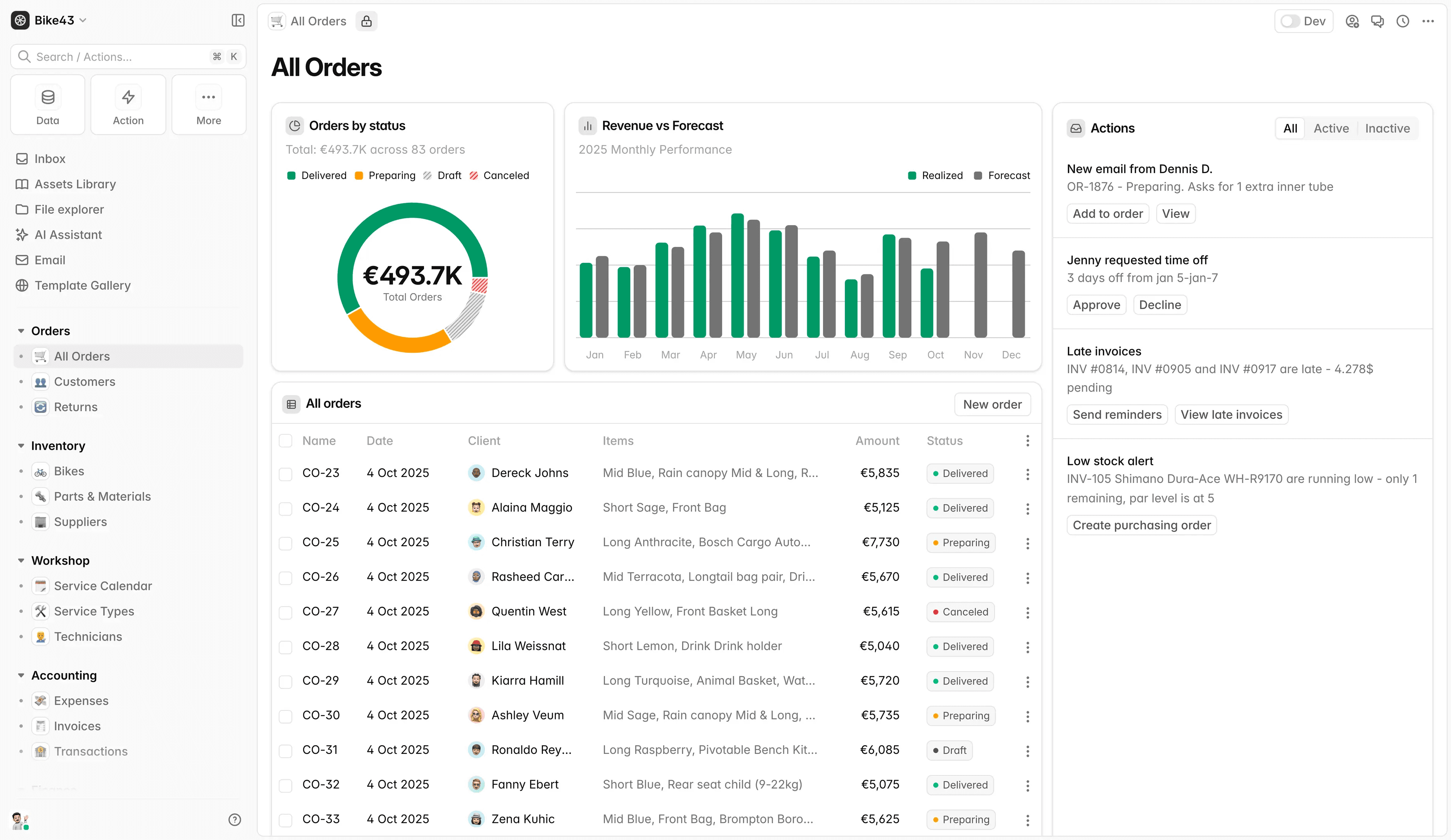The height and width of the screenshot is (840, 1451).
Task: Collapse the Orders section
Action: coord(21,331)
